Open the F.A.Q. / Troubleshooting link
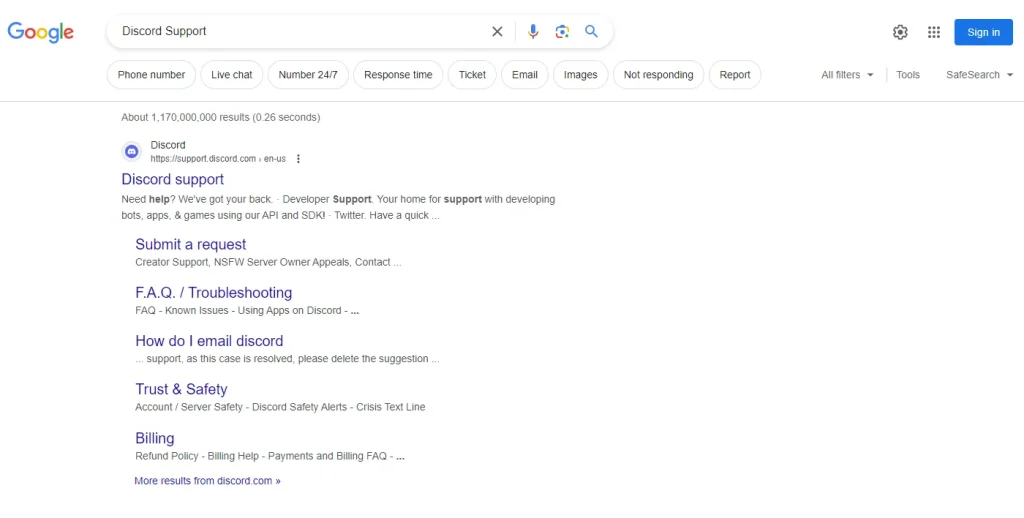Image resolution: width=1024 pixels, height=518 pixels. coord(214,293)
